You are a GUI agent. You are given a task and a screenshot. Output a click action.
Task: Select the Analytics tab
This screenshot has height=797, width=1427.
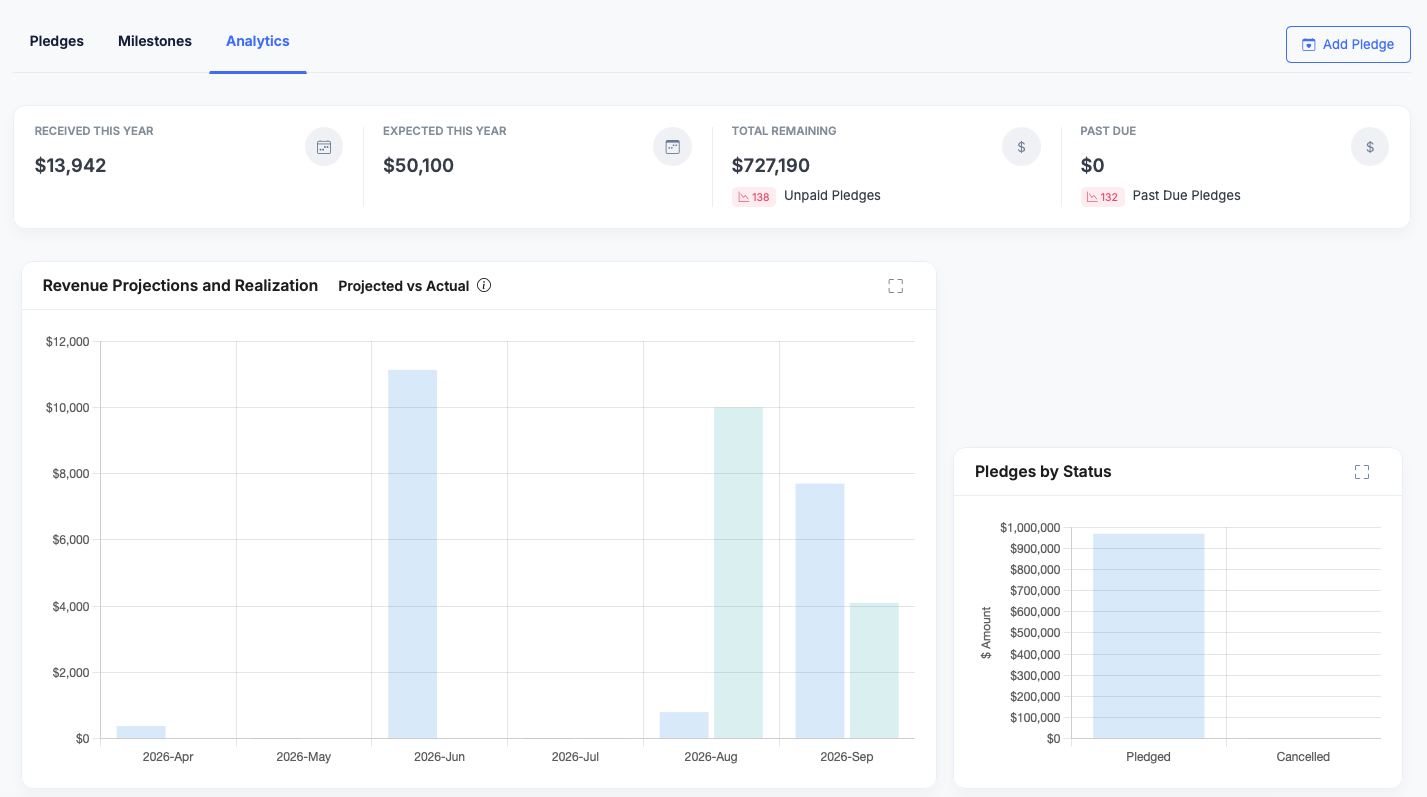click(258, 41)
